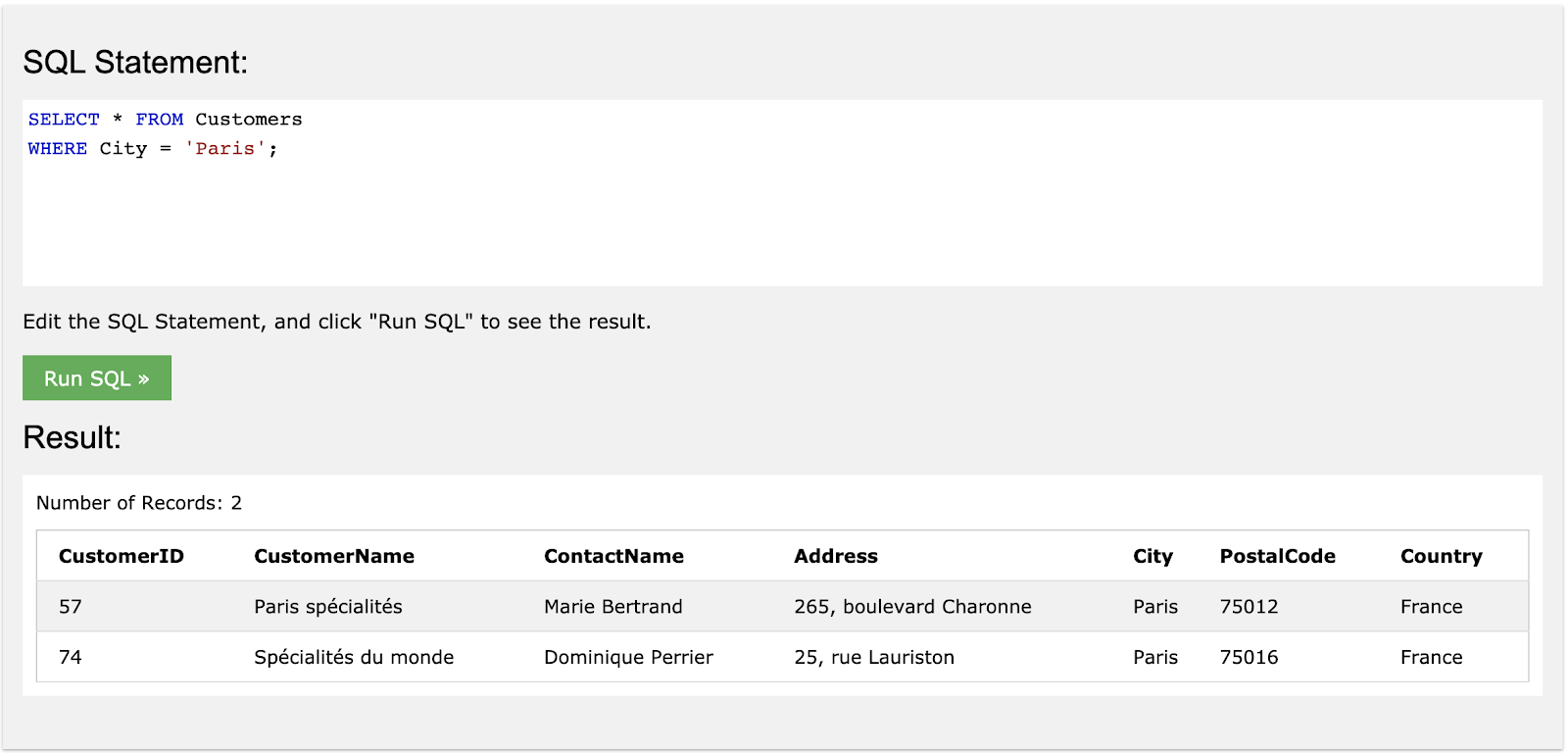The width and height of the screenshot is (1568, 753).
Task: Click the WHERE keyword in the SQL statement
Action: pyautogui.click(x=58, y=149)
